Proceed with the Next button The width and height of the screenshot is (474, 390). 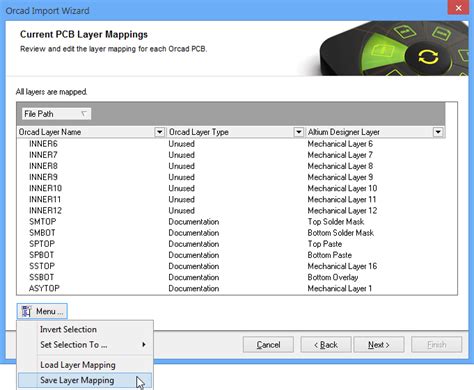click(379, 345)
